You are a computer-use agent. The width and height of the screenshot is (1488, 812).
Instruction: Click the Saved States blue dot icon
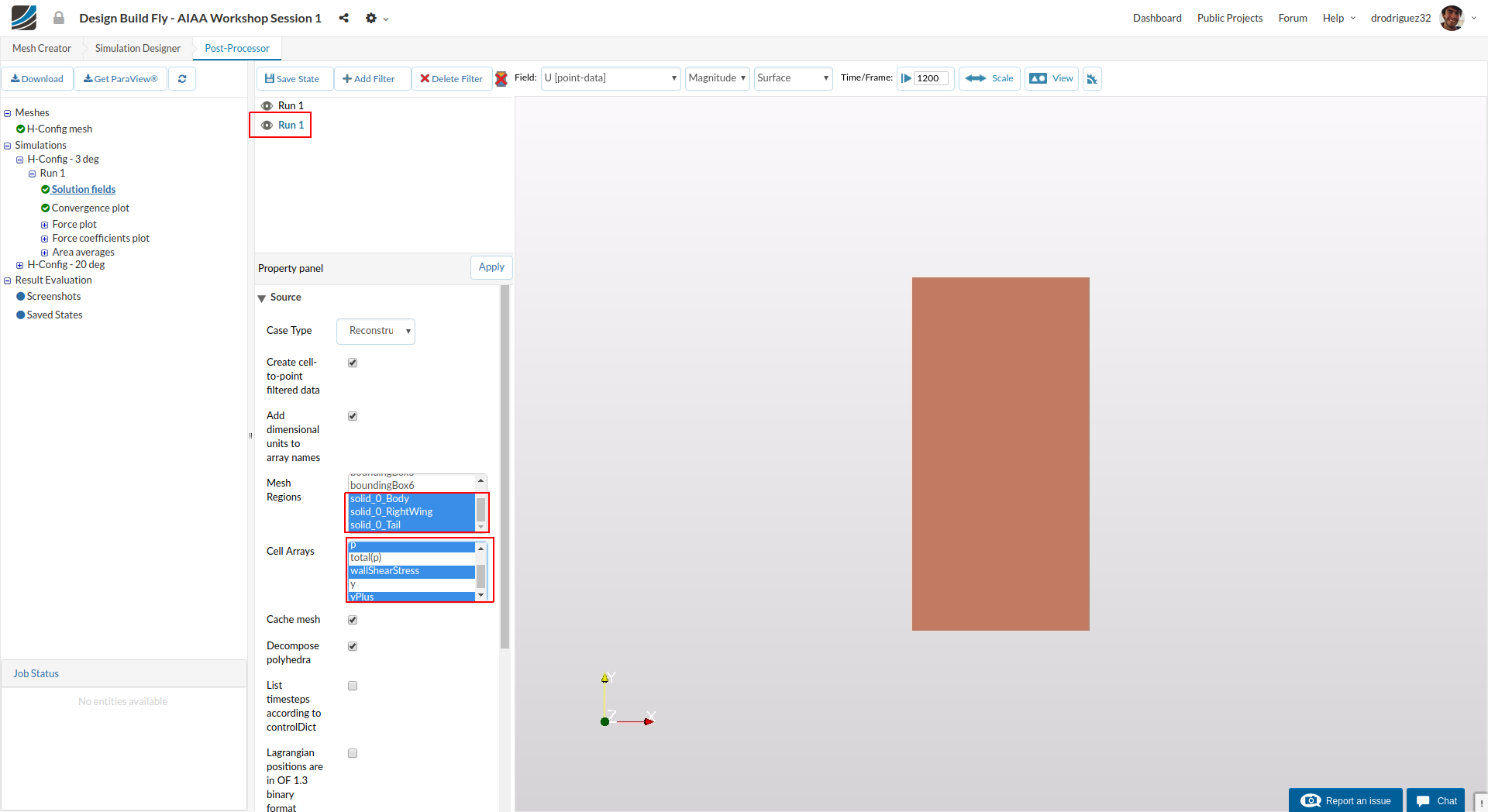point(21,315)
